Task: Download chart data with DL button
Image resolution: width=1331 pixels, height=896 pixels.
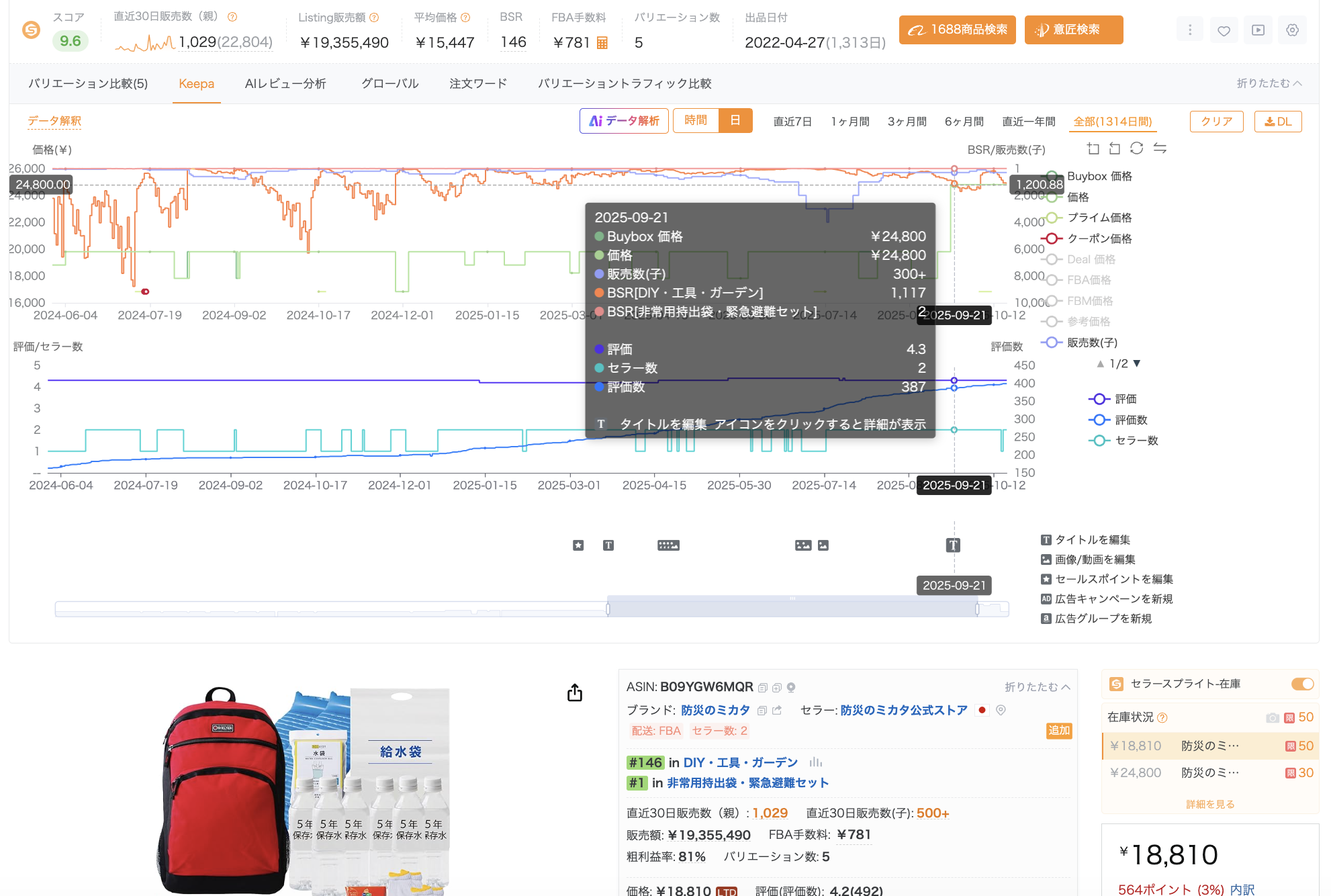Action: tap(1277, 122)
